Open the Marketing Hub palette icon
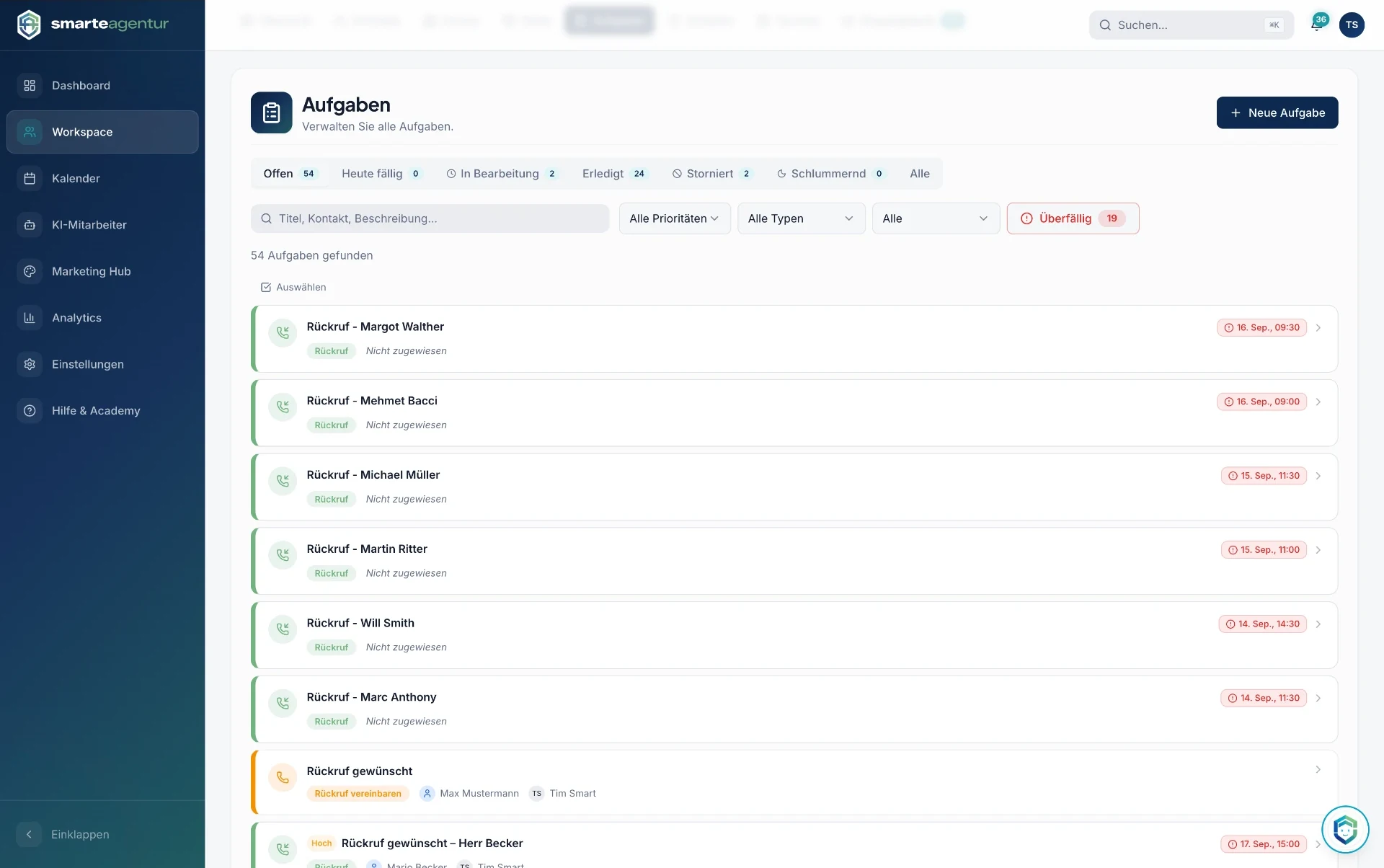Viewport: 1384px width, 868px height. point(30,272)
